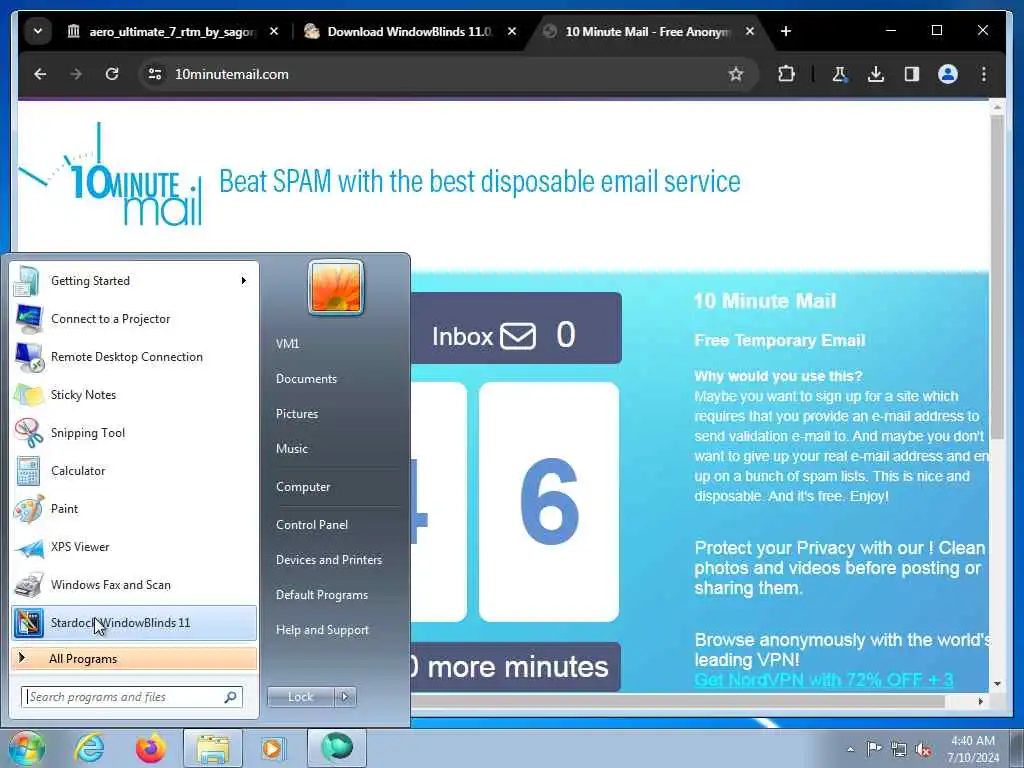The image size is (1024, 768).
Task: Open Music library
Action: (292, 449)
